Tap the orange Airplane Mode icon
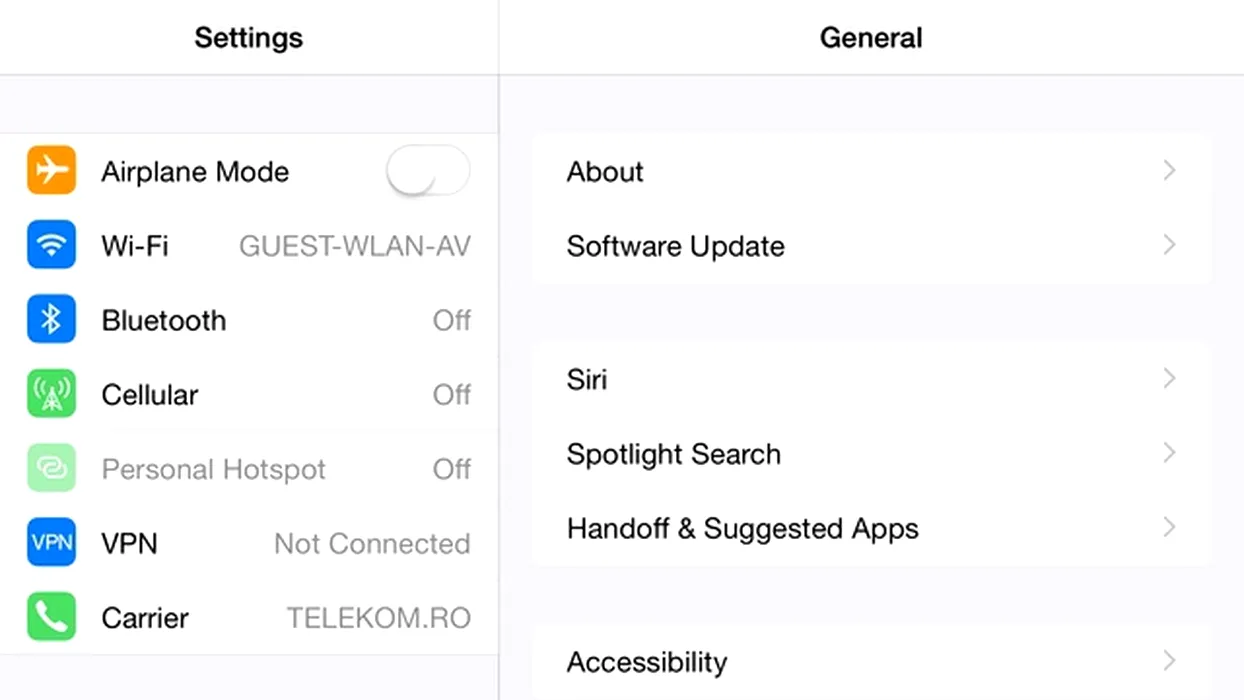The width and height of the screenshot is (1244, 700). pos(51,171)
